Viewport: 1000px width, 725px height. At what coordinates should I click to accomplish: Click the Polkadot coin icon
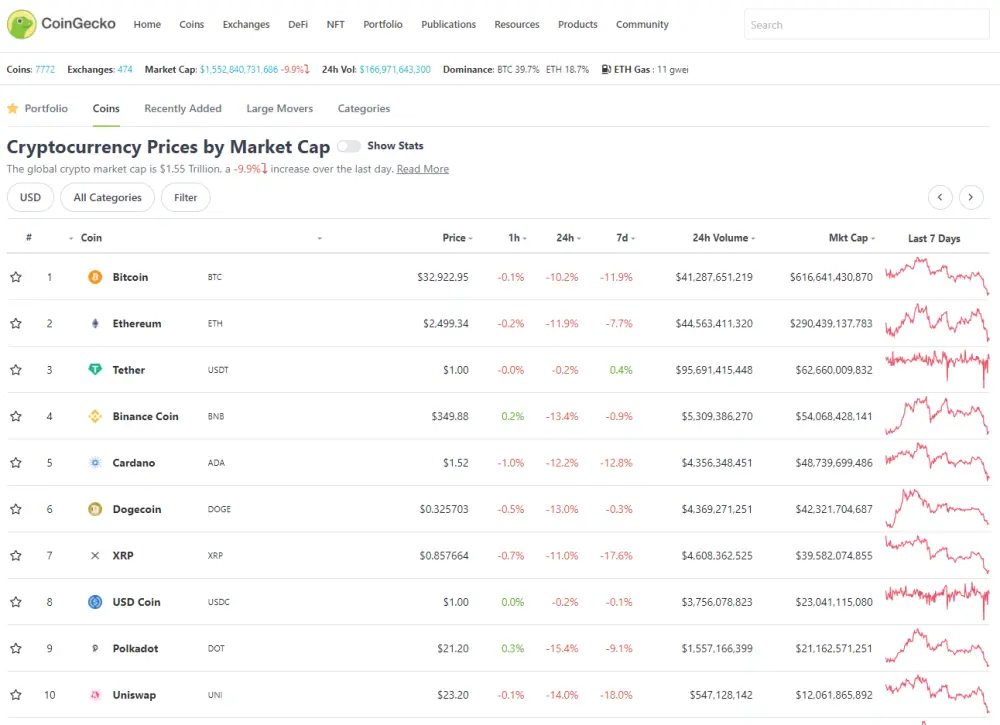pyautogui.click(x=95, y=648)
